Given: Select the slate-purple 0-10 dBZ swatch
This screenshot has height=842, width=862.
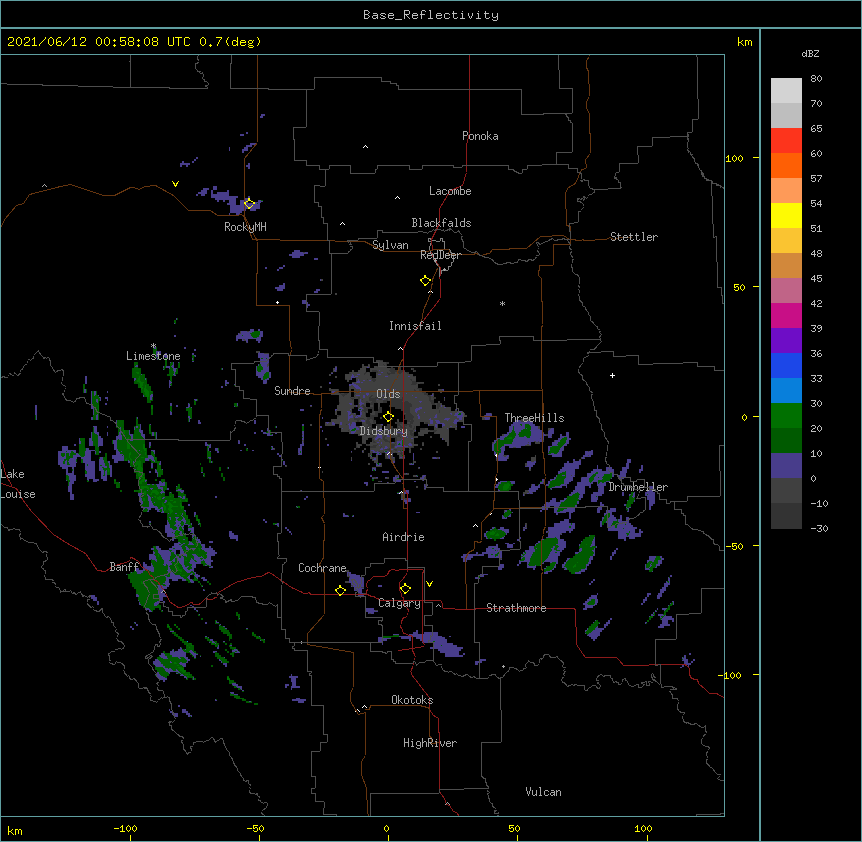Looking at the screenshot, I should [786, 466].
